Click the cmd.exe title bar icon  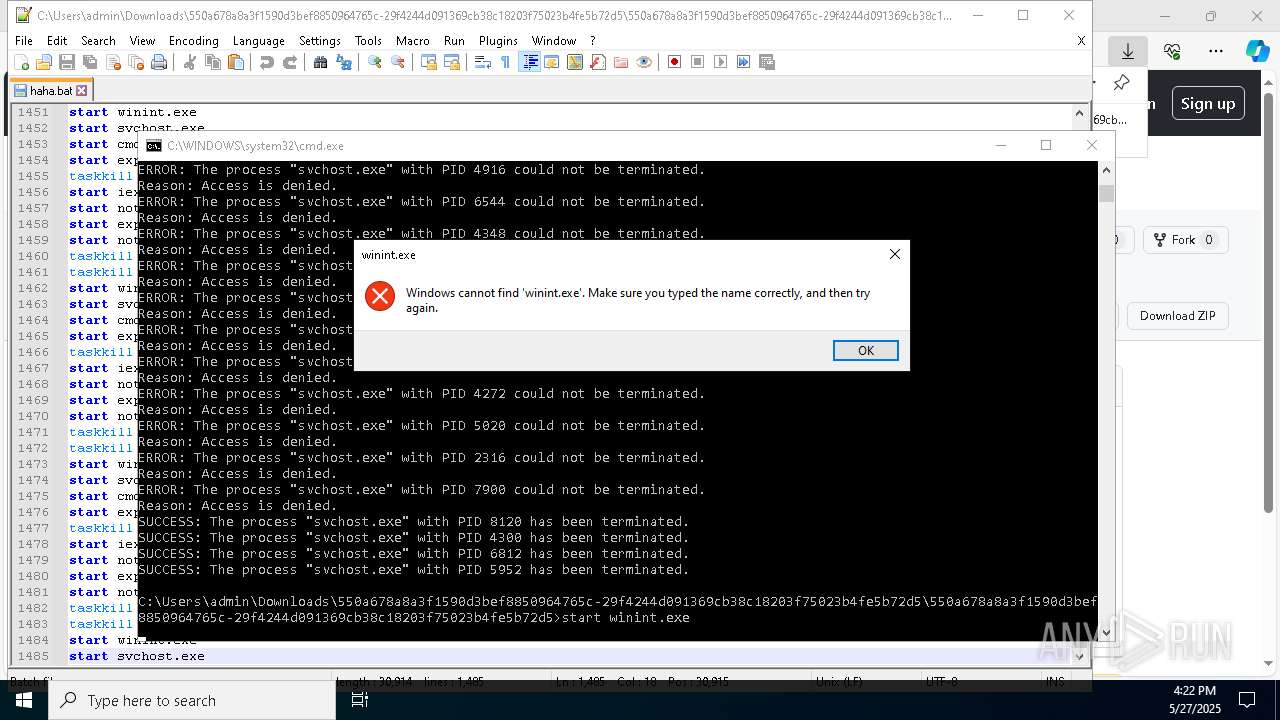(x=154, y=145)
